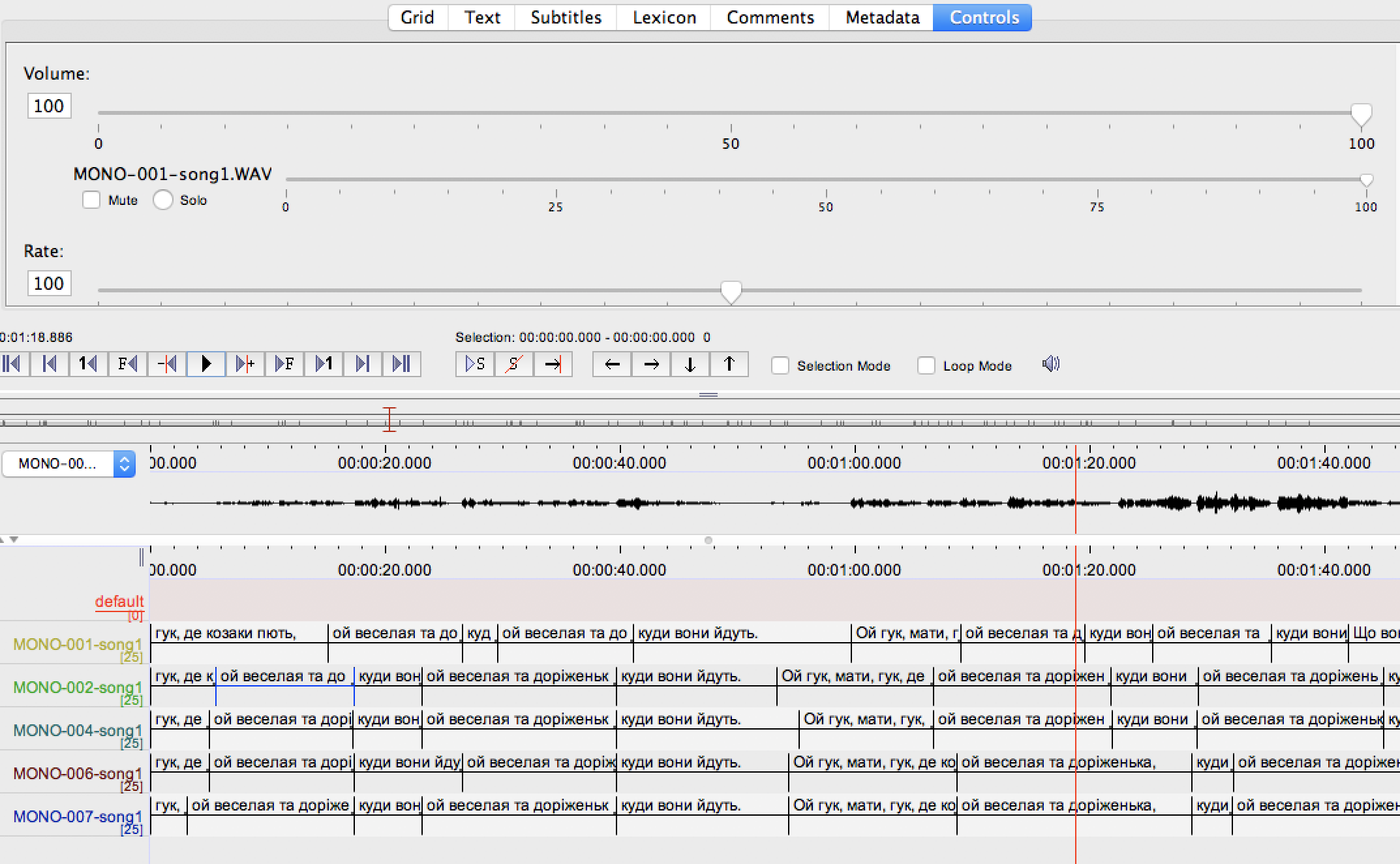Toggle the Mute checkbox for MONO-001-song1.WAV
This screenshot has width=1400, height=864.
91,200
